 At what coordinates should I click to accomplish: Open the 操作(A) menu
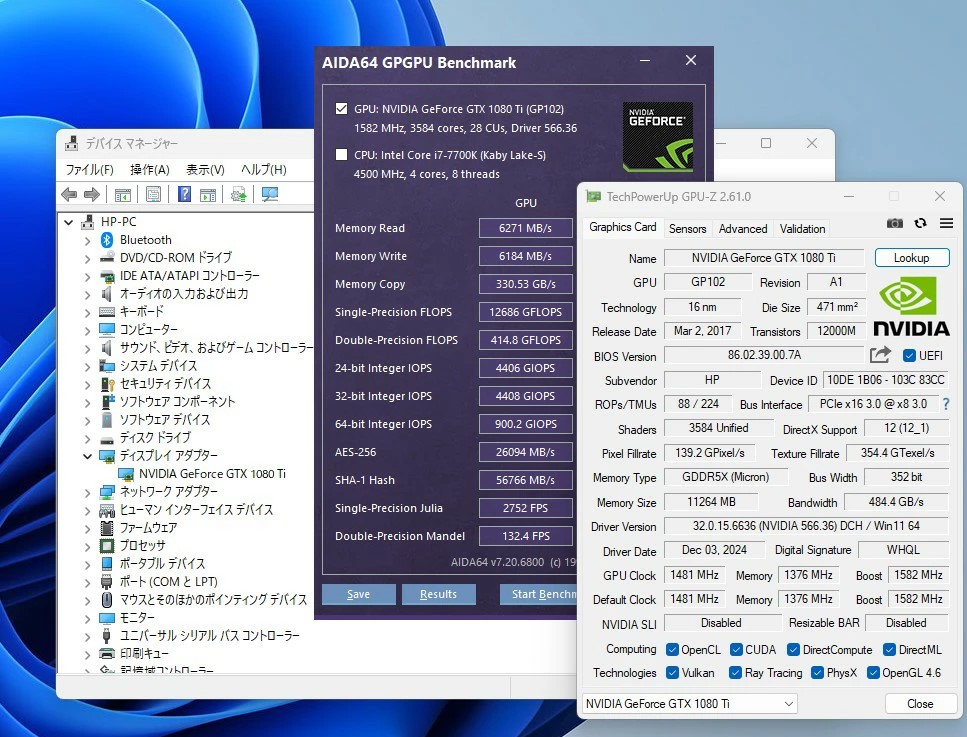tap(150, 170)
